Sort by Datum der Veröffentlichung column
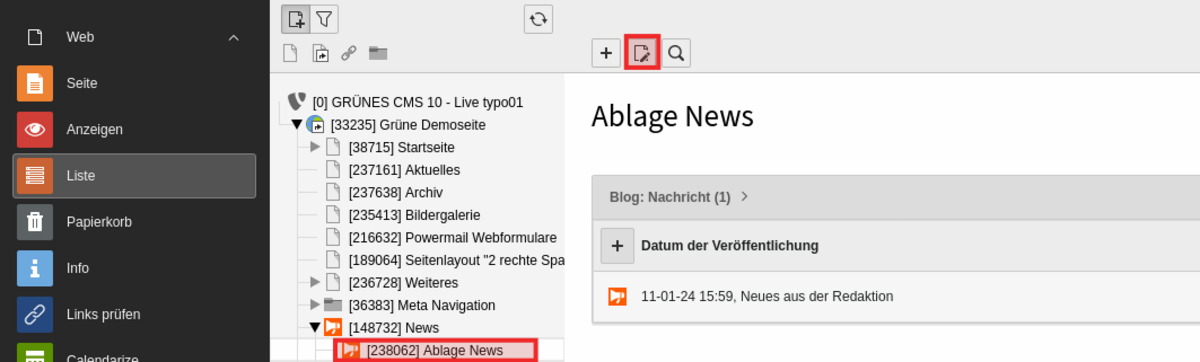Image resolution: width=1200 pixels, height=362 pixels. tap(730, 245)
